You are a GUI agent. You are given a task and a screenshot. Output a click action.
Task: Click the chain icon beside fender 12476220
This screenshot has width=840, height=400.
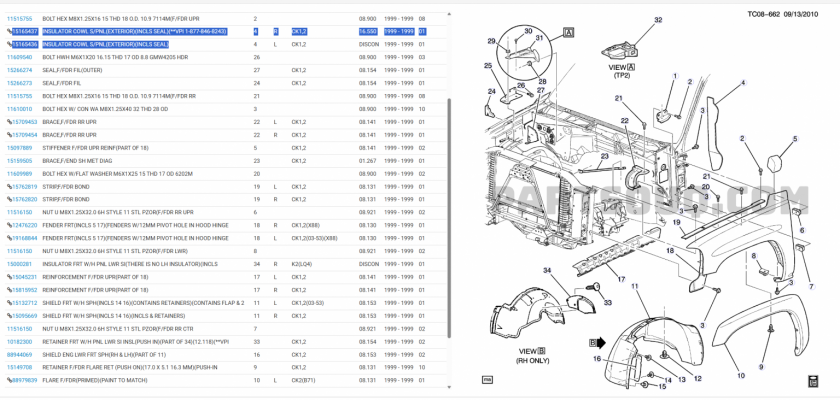[x=9, y=225]
